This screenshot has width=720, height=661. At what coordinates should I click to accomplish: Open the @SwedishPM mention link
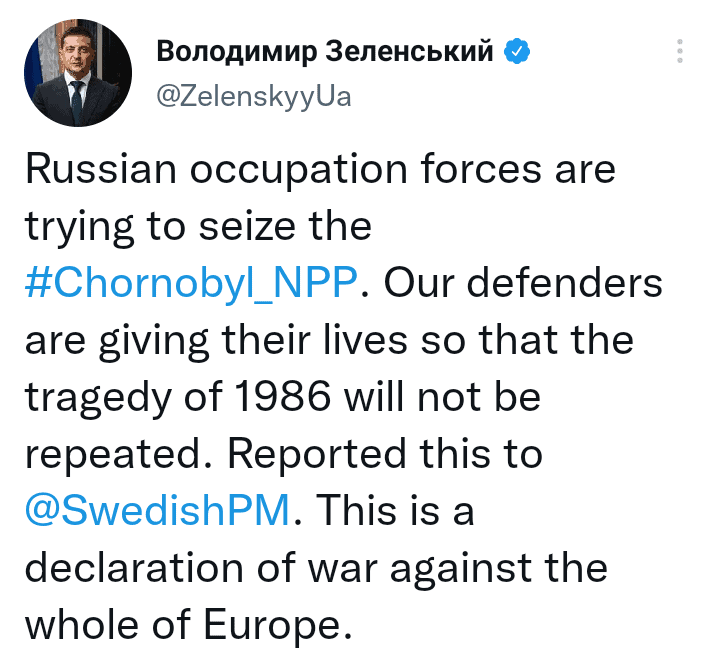tap(158, 510)
